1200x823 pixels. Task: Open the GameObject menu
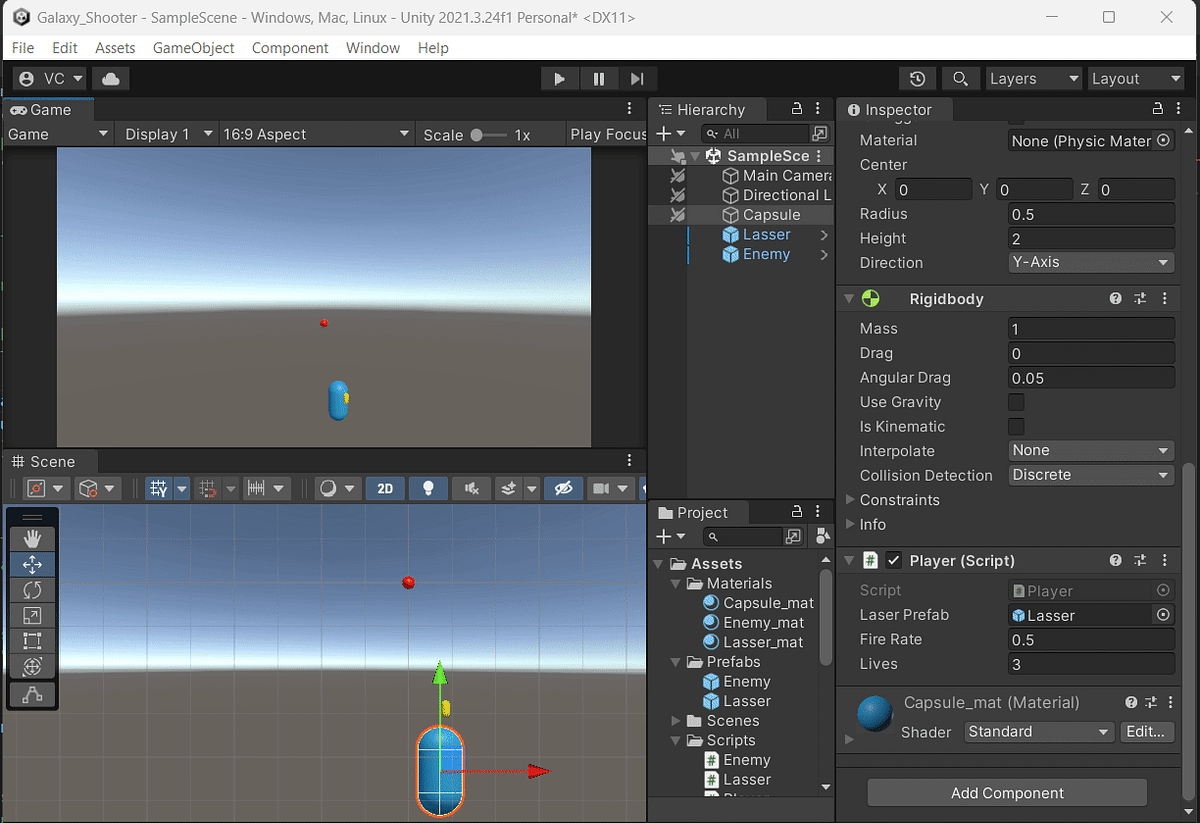click(x=193, y=47)
